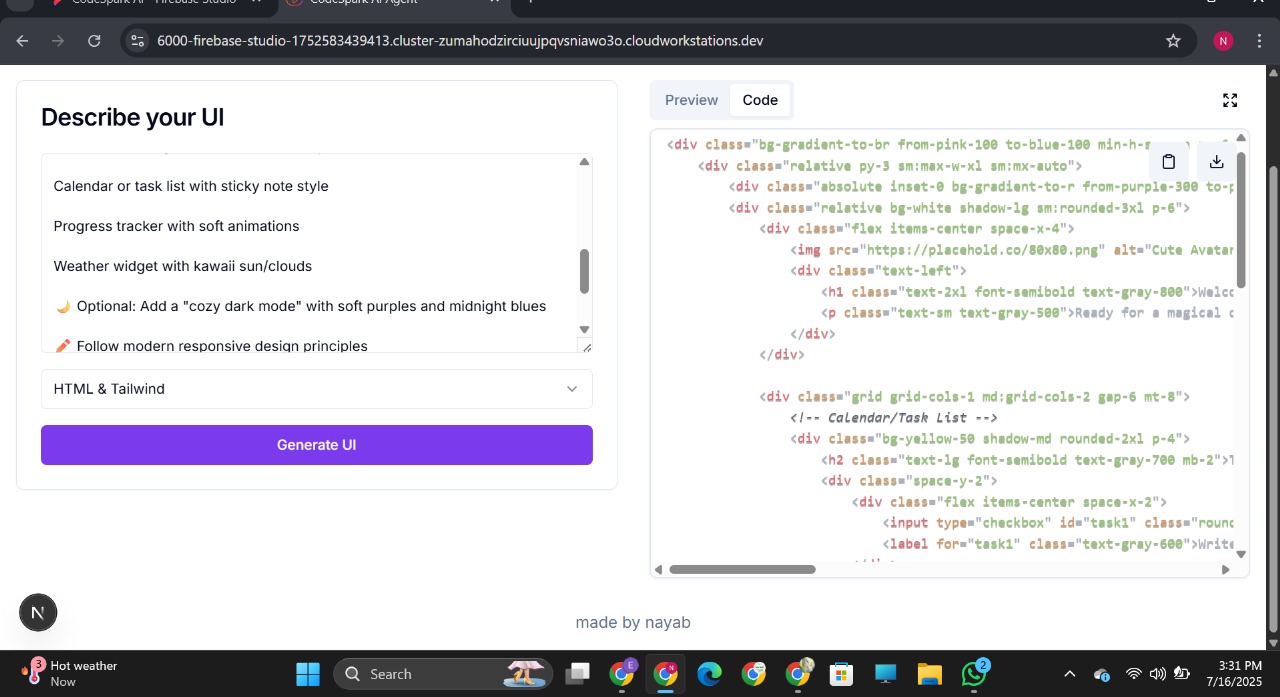
Task: Download the generated code file
Action: pyautogui.click(x=1216, y=162)
